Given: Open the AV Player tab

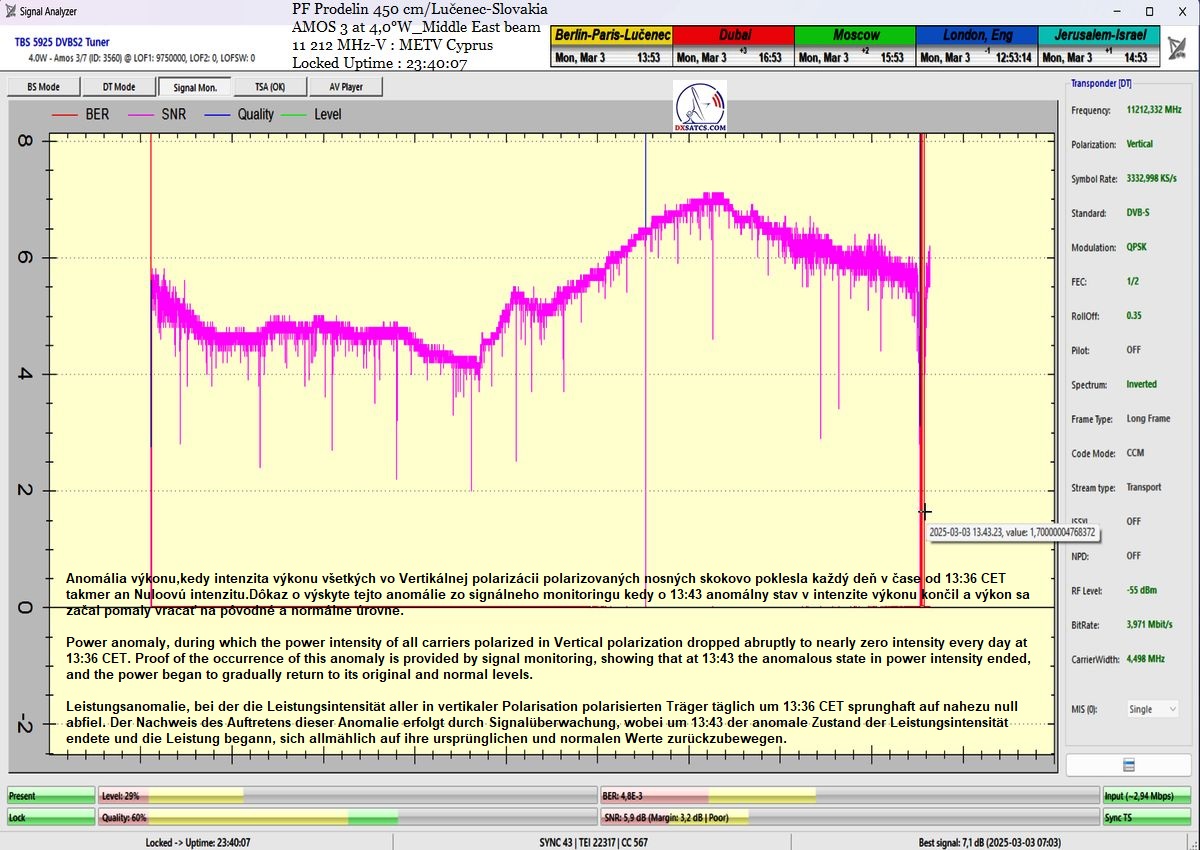Looking at the screenshot, I should click(346, 87).
